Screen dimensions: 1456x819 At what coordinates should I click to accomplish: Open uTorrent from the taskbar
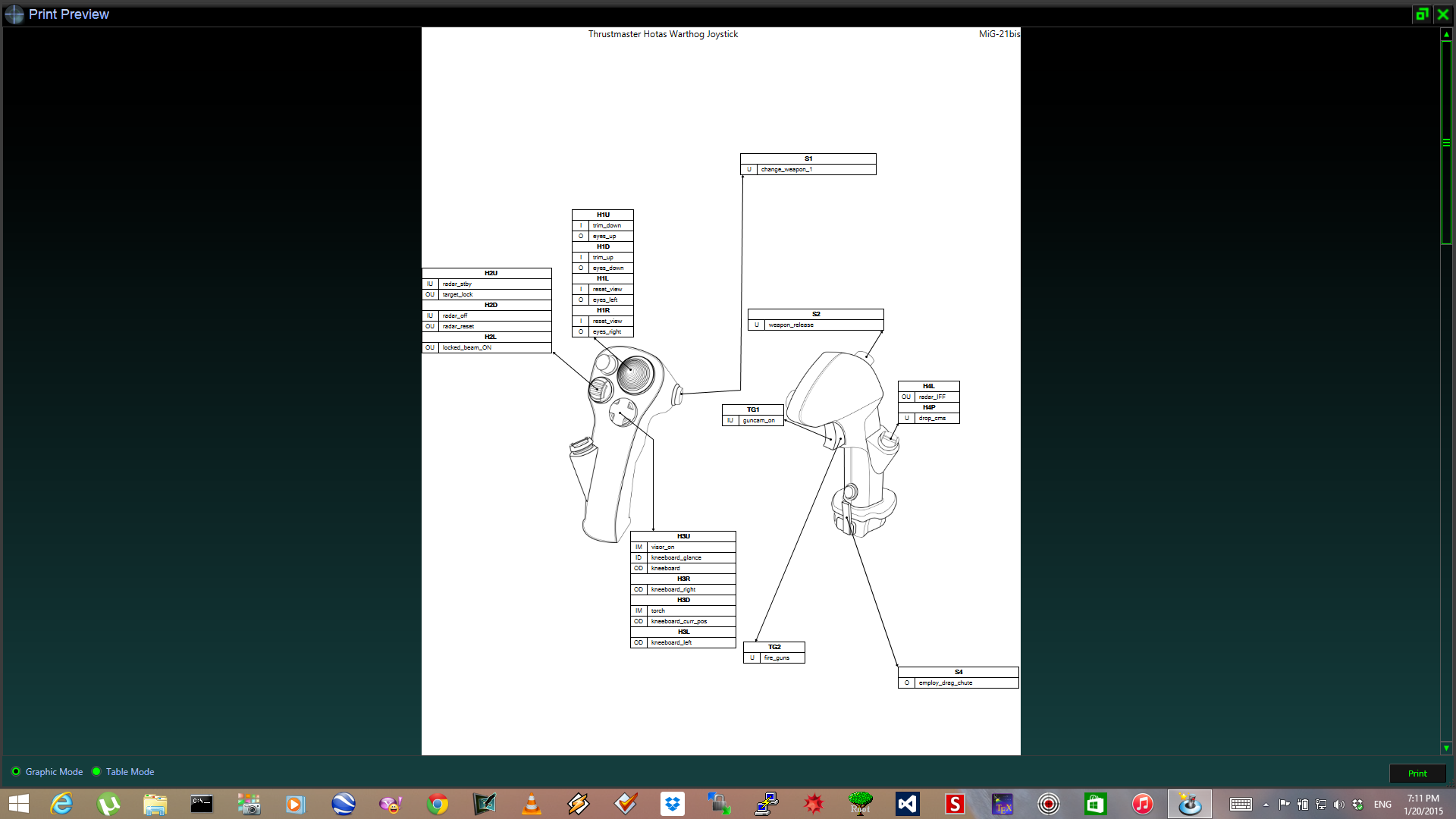pyautogui.click(x=108, y=804)
